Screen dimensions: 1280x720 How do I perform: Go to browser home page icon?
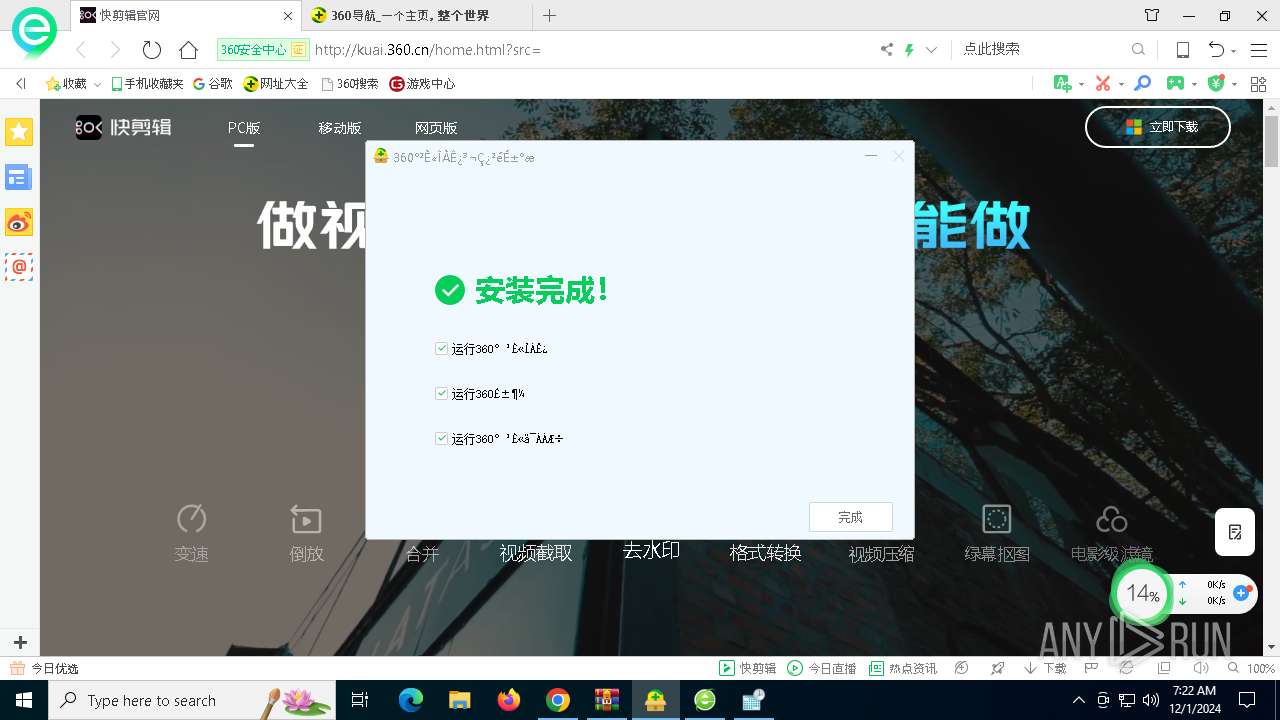tap(188, 49)
